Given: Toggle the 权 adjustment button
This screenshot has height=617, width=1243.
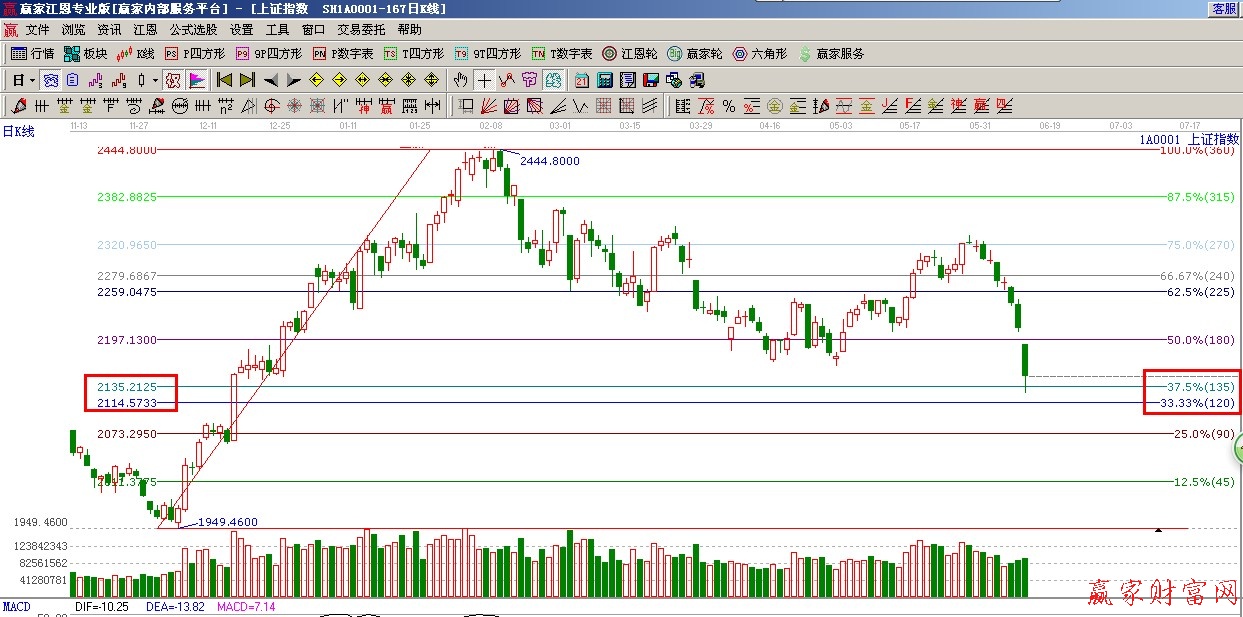Looking at the screenshot, I should click(173, 80).
